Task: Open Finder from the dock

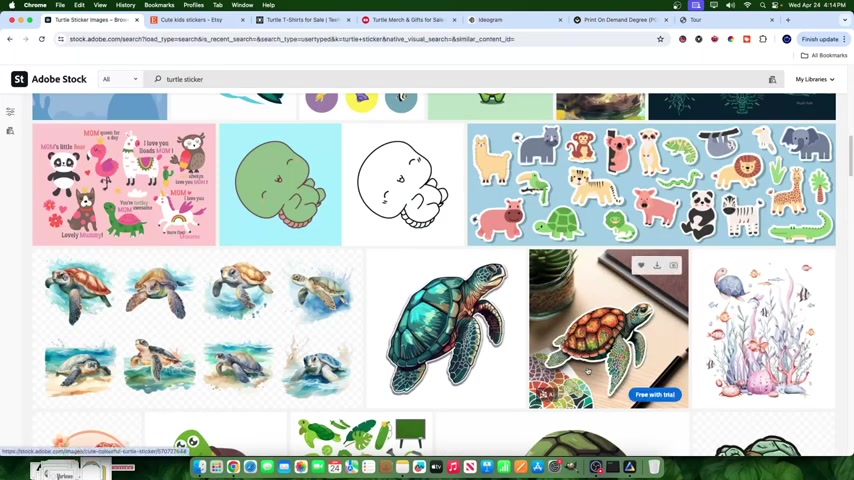Action: [x=200, y=466]
